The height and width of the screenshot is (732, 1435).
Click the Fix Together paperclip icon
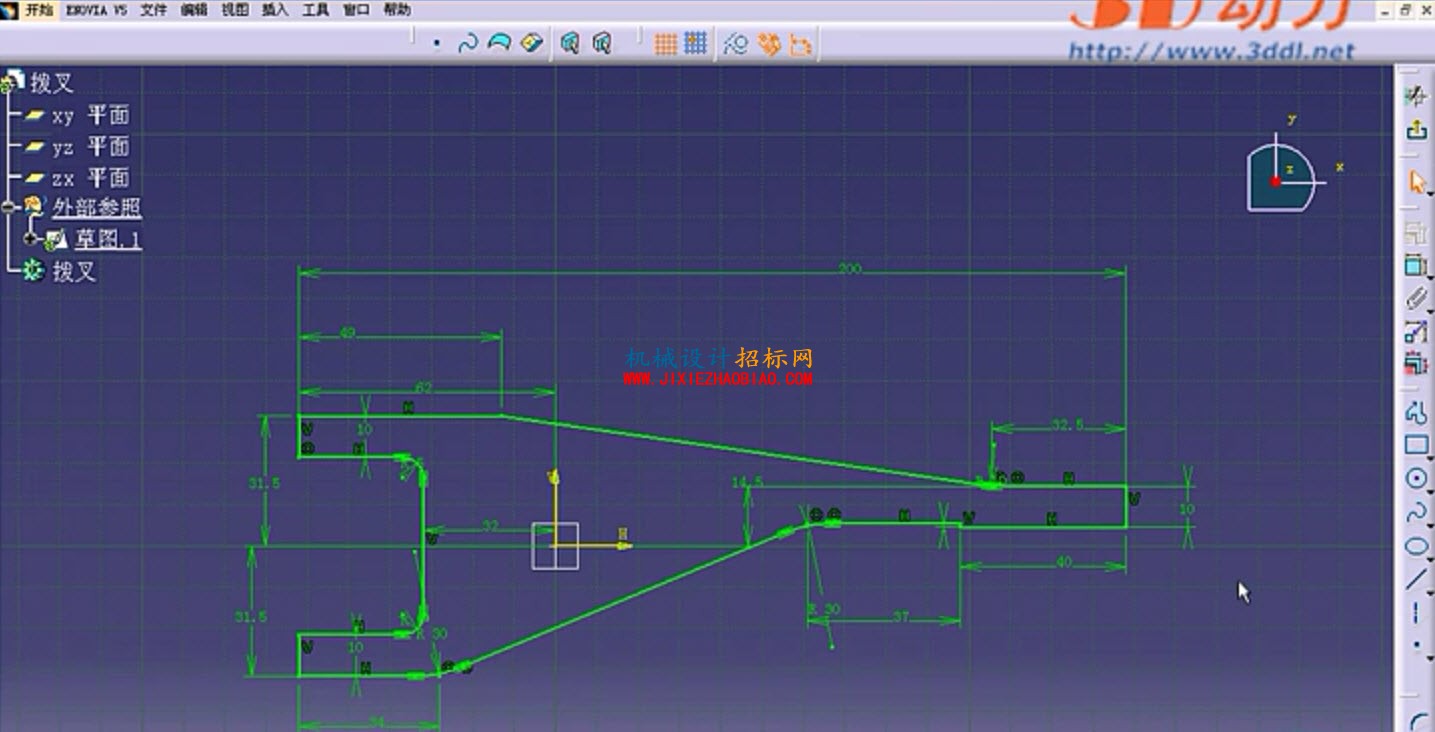click(1415, 298)
